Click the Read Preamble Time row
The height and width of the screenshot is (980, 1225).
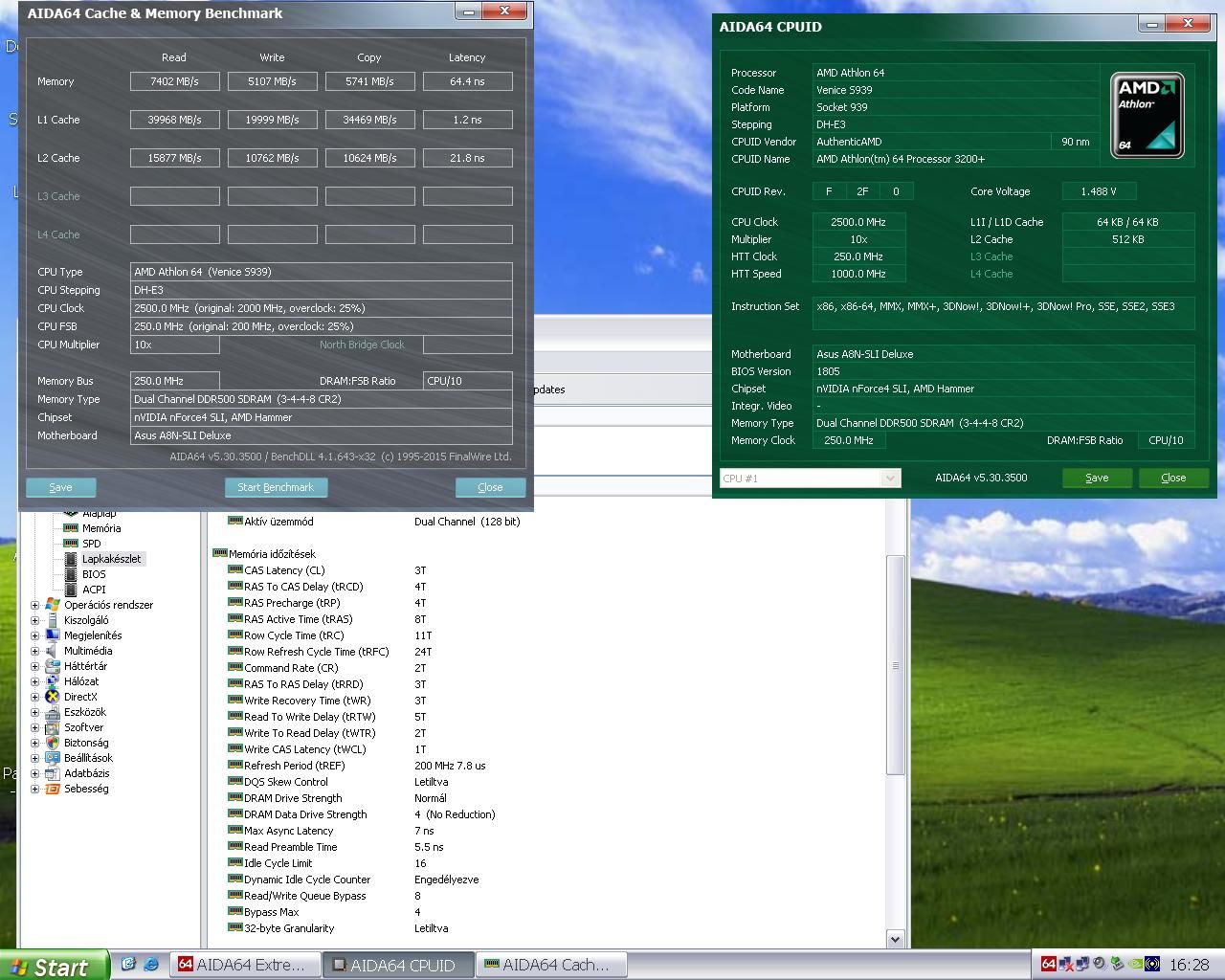pyautogui.click(x=336, y=847)
